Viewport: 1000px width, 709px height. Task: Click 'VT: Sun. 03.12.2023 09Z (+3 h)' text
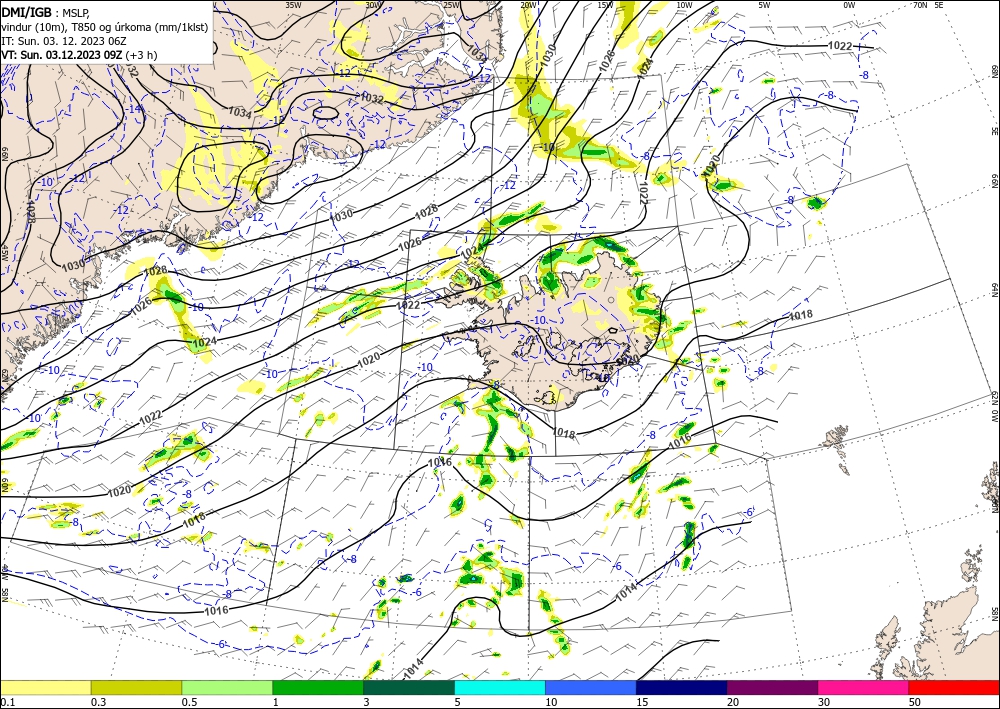click(79, 55)
